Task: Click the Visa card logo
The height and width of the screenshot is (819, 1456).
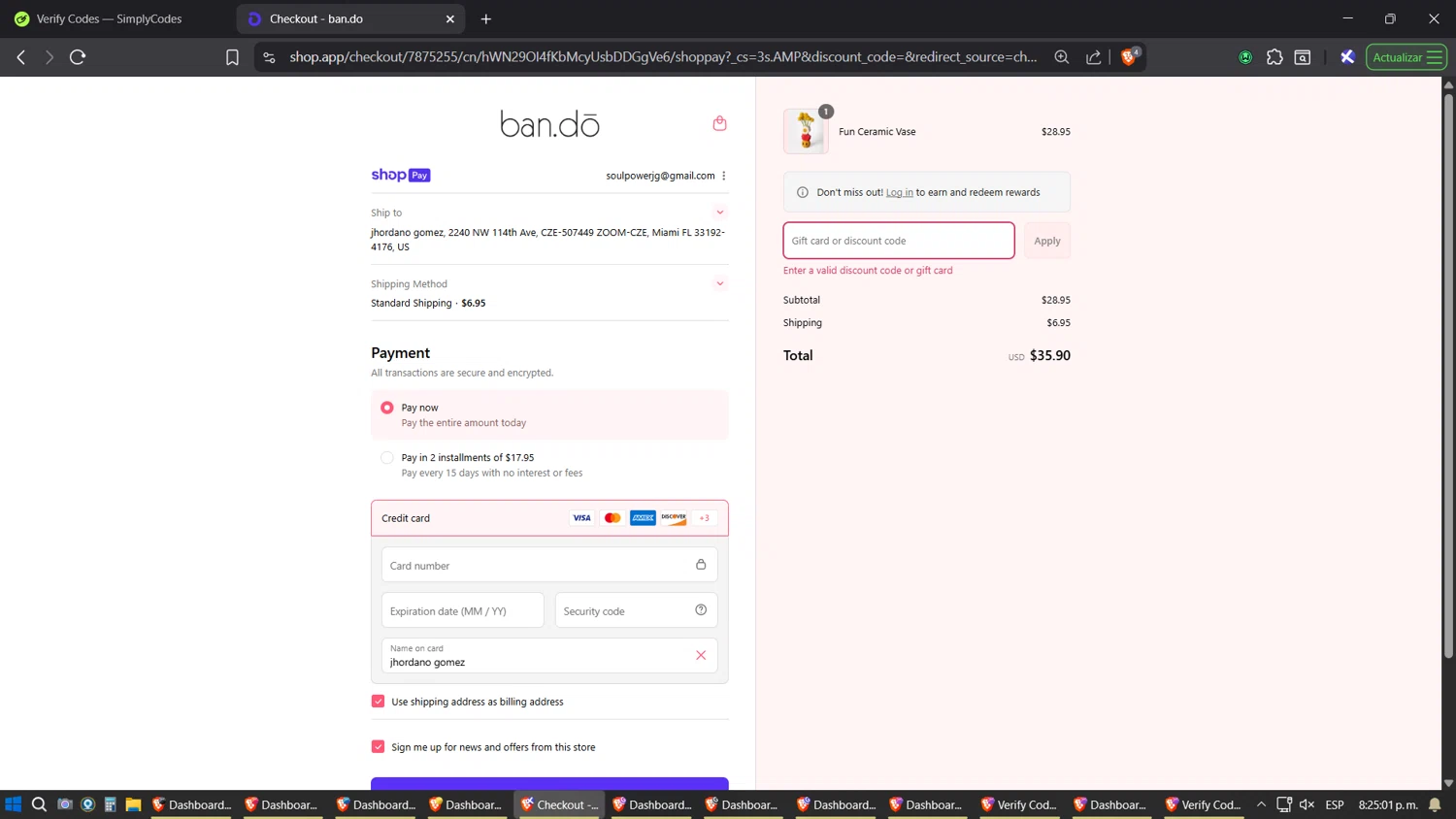Action: [x=581, y=518]
